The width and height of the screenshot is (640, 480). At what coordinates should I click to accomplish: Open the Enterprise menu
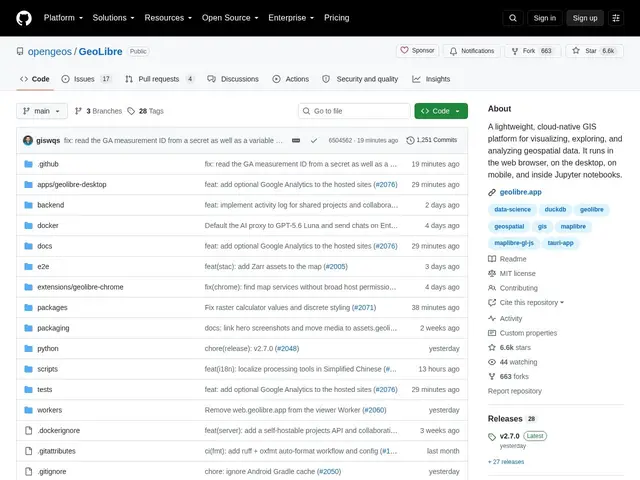click(291, 18)
